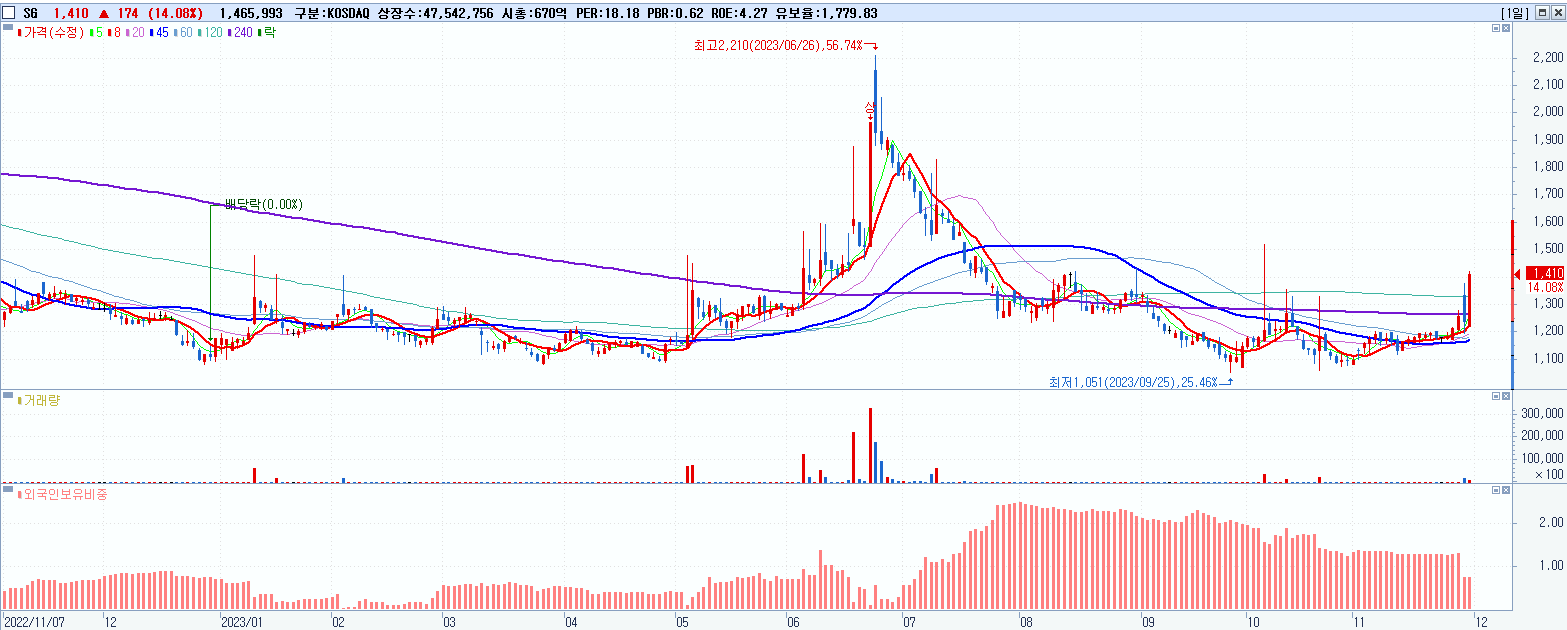Click the 배당락(0.00%) ex-dividend marker label
The width and height of the screenshot is (1567, 630).
pos(263,205)
